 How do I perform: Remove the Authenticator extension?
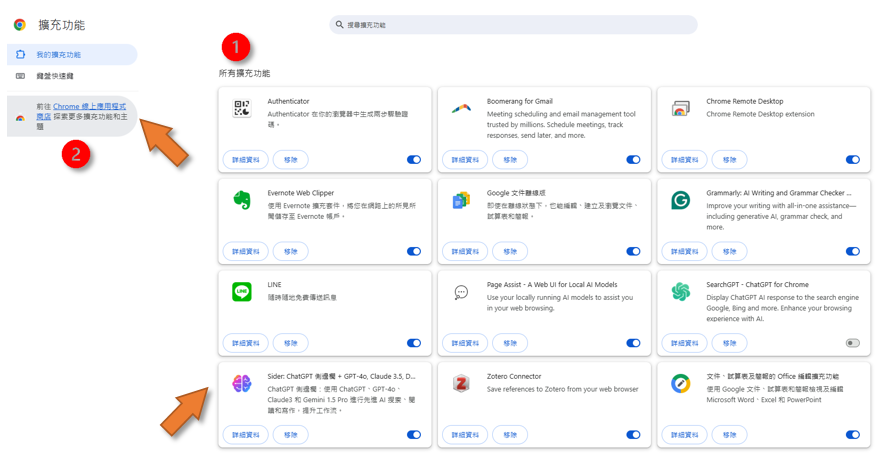coord(291,160)
